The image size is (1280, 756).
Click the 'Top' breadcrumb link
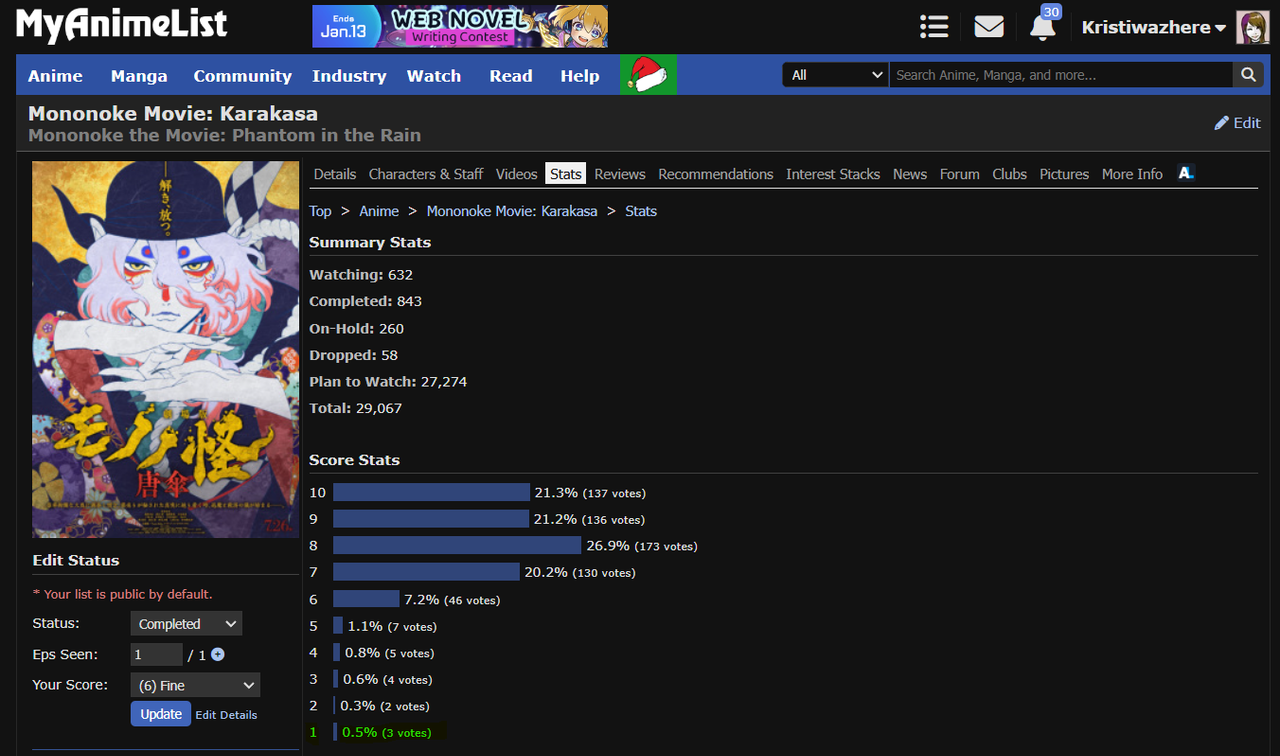click(x=320, y=211)
